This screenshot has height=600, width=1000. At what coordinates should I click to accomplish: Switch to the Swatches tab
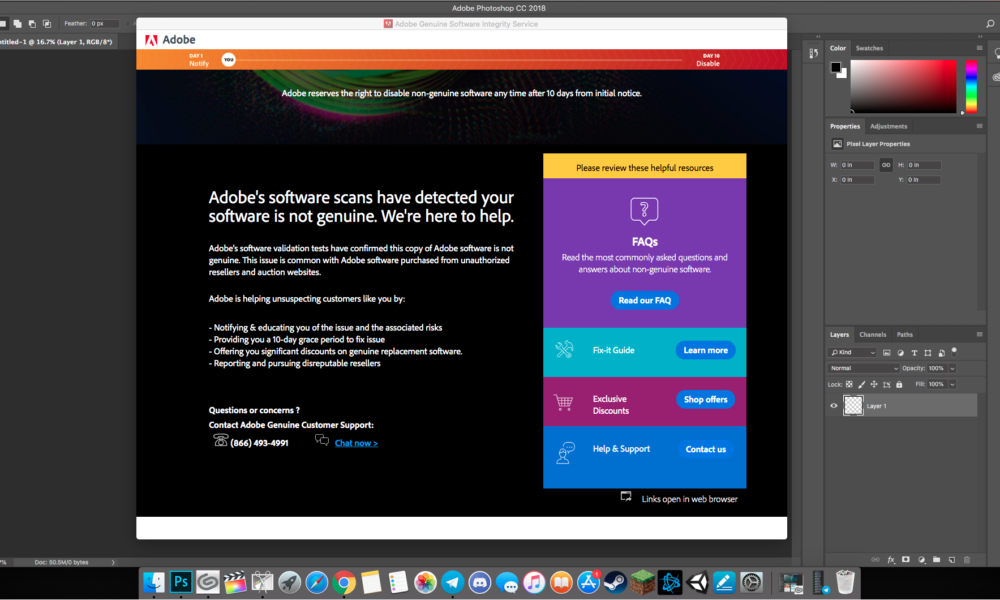869,47
